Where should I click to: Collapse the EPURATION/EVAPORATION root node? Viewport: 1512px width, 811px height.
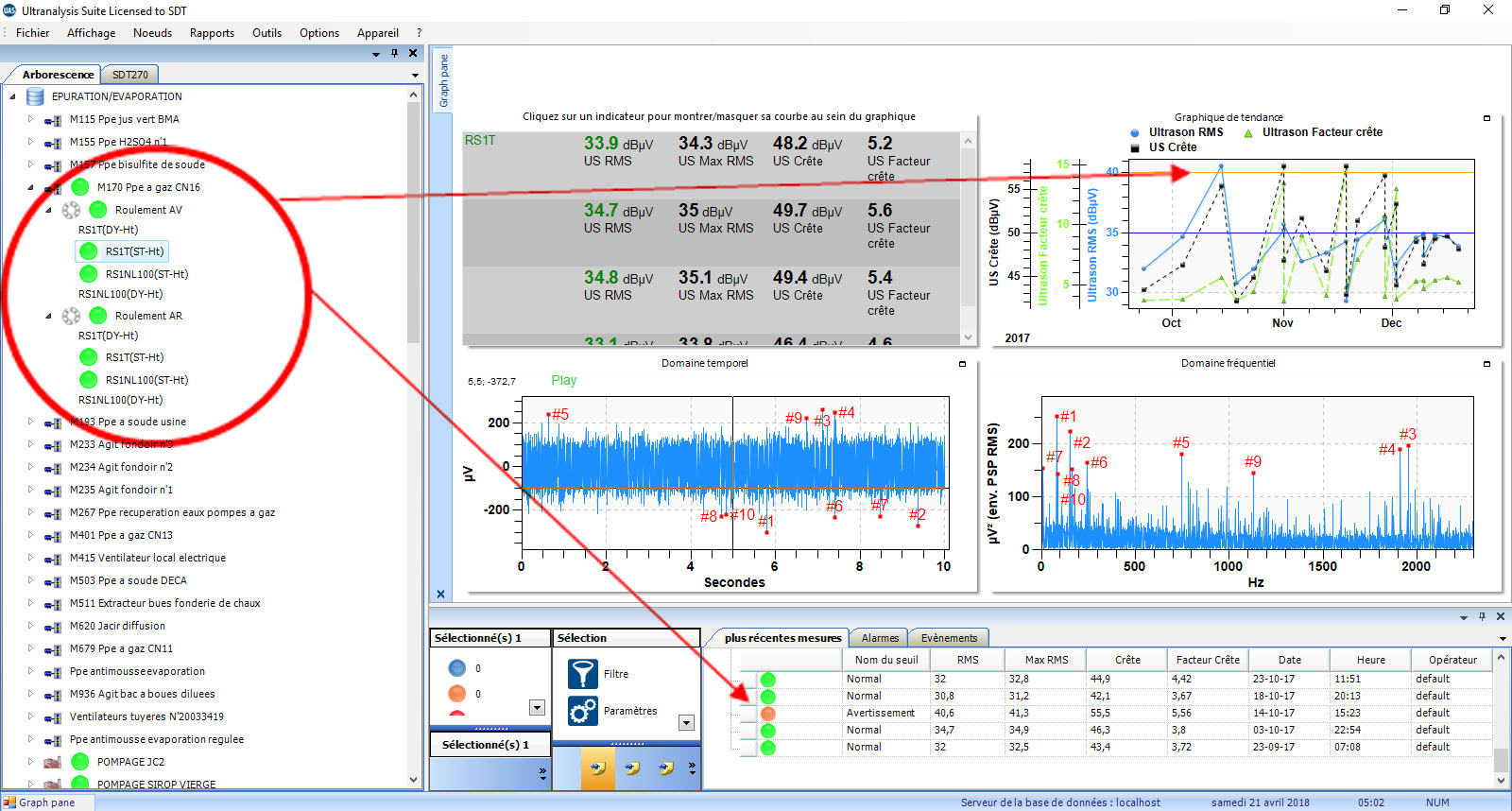(12, 96)
